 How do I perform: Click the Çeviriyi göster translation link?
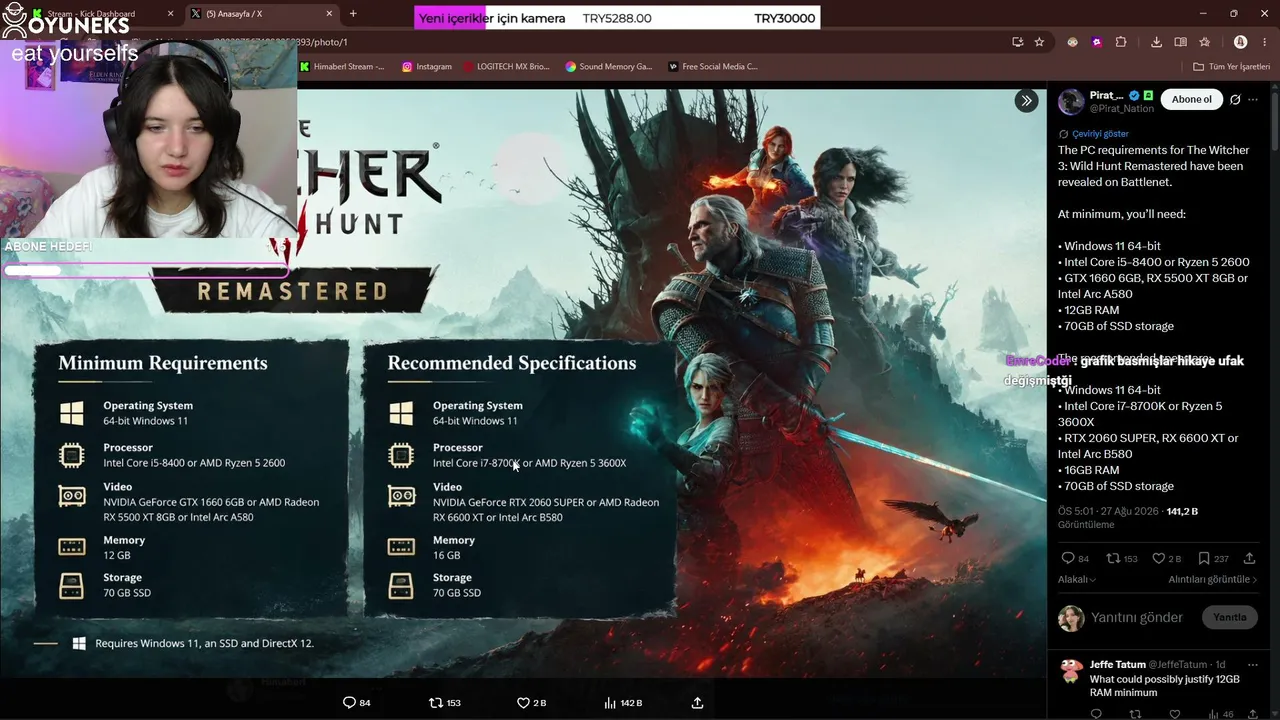1100,134
